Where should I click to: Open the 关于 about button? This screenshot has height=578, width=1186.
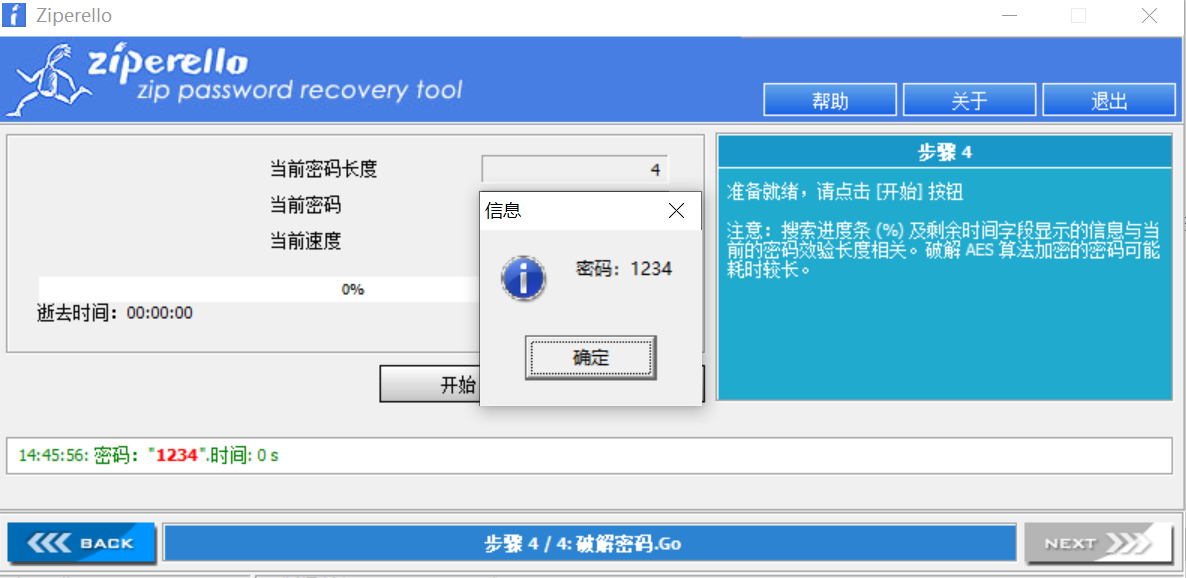click(x=969, y=101)
